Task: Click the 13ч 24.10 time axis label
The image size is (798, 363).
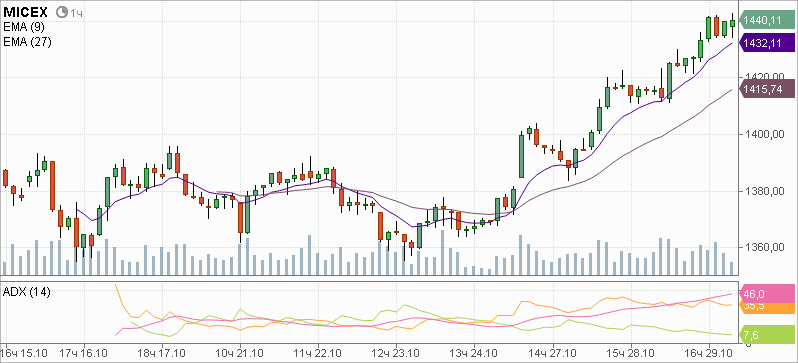Action: click(473, 352)
